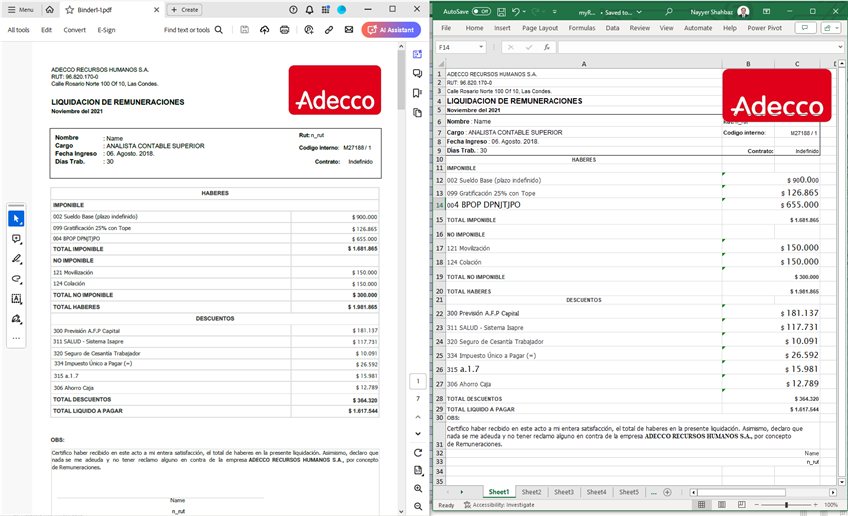The height and width of the screenshot is (516, 848).
Task: Click the email envelope icon in Acrobat
Action: click(x=349, y=30)
